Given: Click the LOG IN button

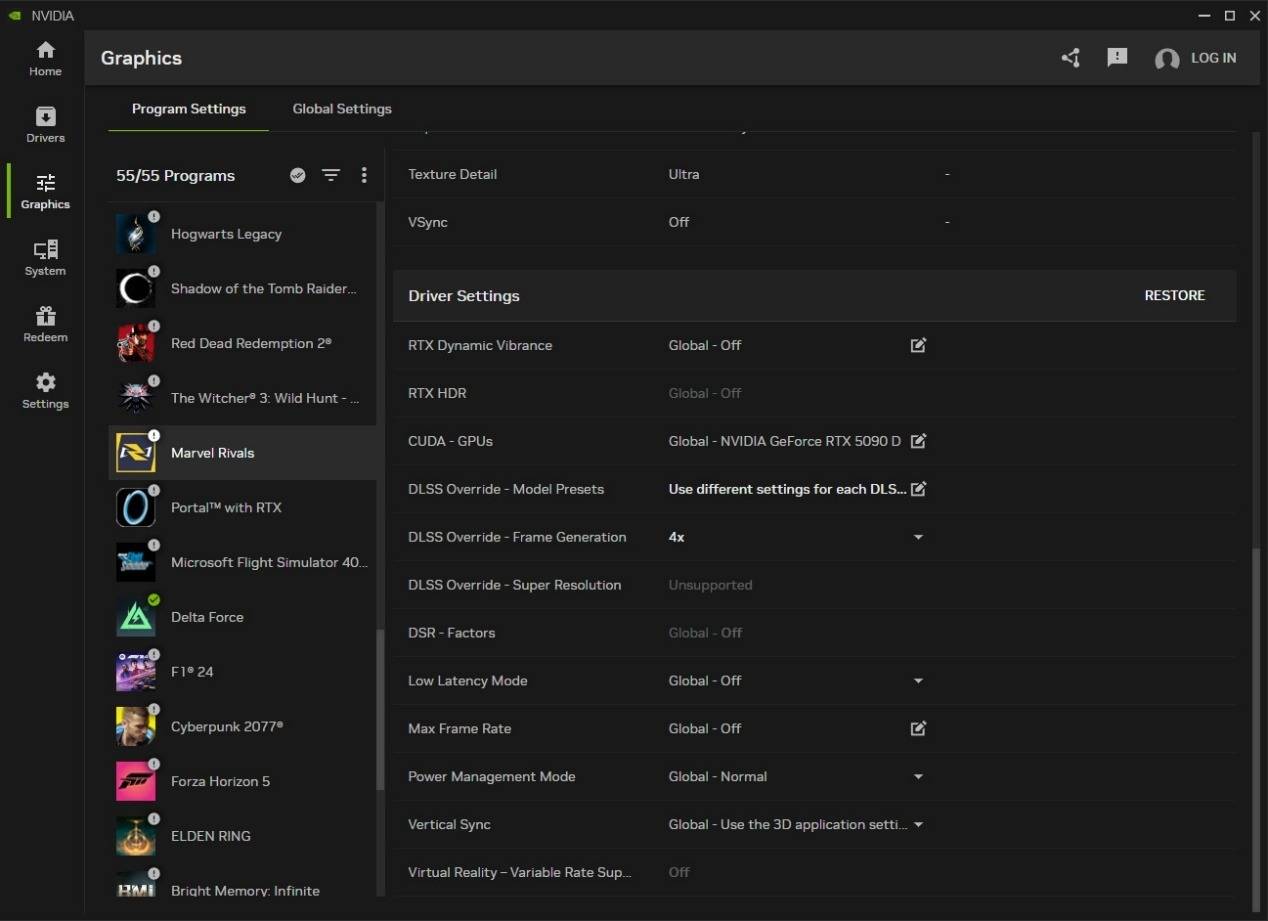Looking at the screenshot, I should click(x=1212, y=58).
